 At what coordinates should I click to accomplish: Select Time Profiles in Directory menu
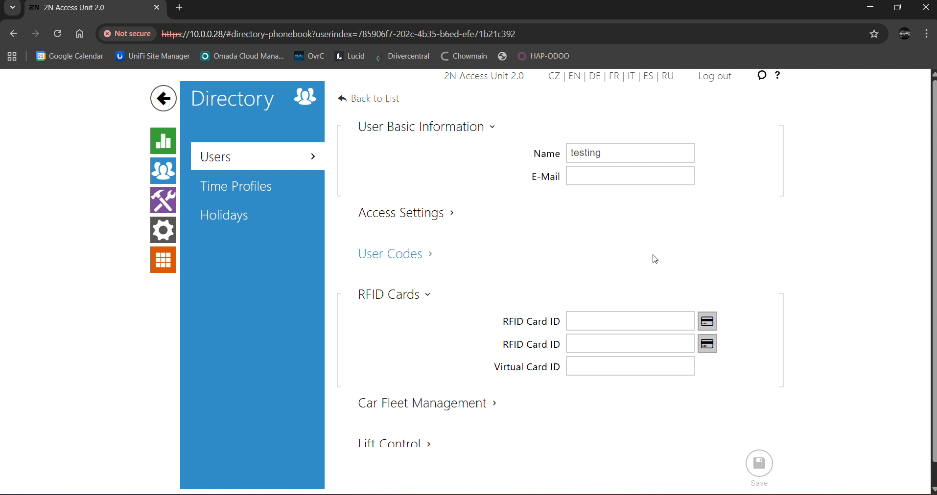pyautogui.click(x=236, y=186)
